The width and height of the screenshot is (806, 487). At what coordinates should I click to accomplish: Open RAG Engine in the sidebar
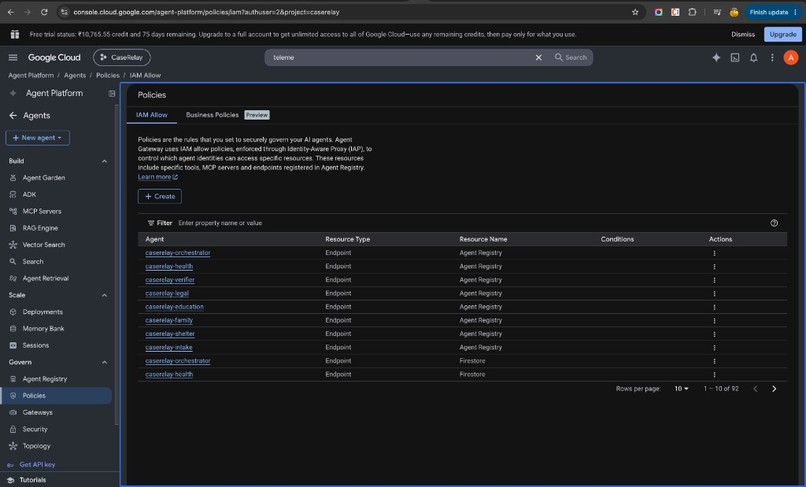click(x=40, y=228)
